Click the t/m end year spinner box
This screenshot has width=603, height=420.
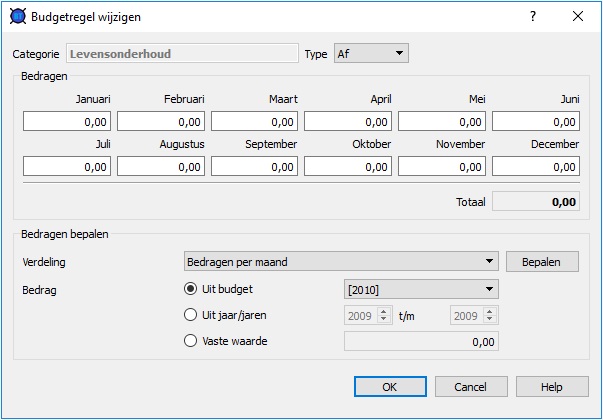tap(468, 316)
